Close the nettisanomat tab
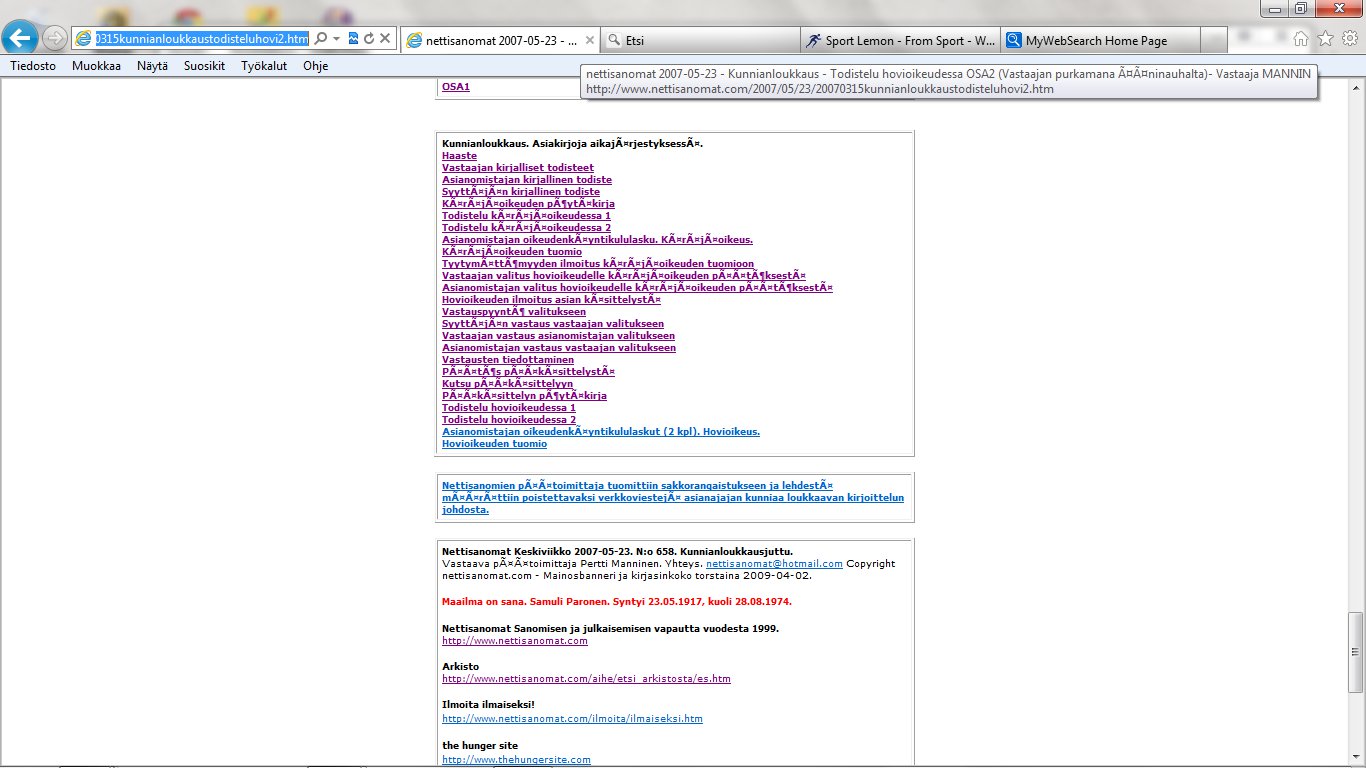Viewport: 1366px width, 768px height. point(589,41)
